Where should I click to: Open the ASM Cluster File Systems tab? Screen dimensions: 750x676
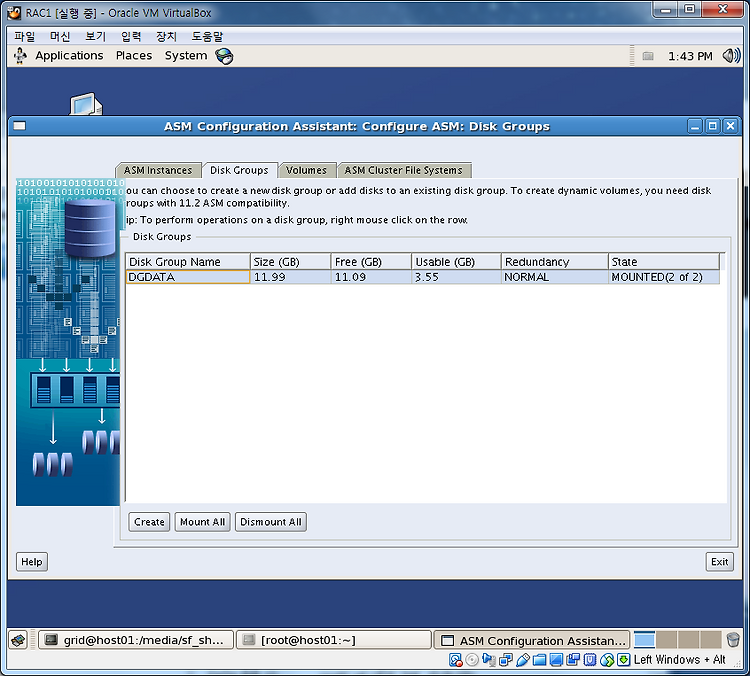coord(404,170)
